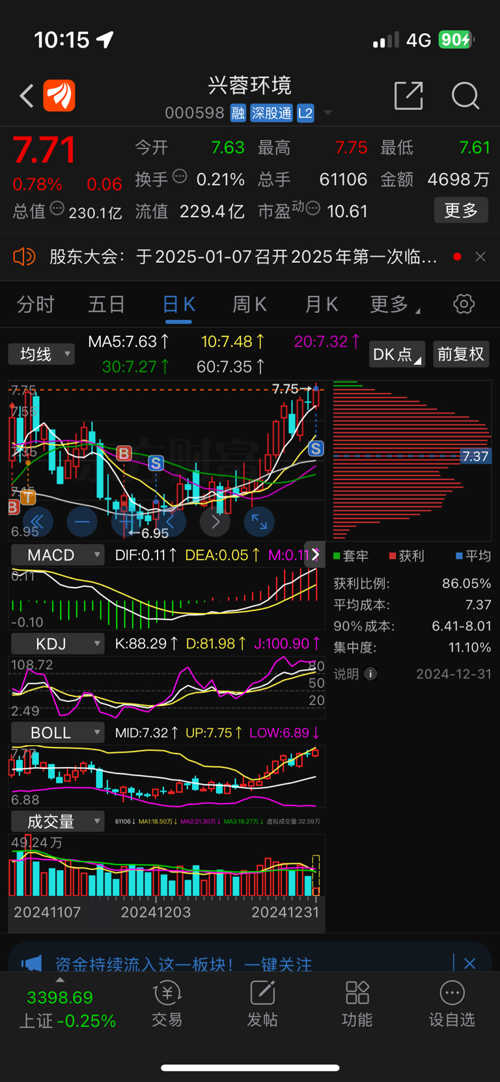Image resolution: width=500 pixels, height=1082 pixels.
Task: Tap the L2 level tag
Action: [306, 114]
